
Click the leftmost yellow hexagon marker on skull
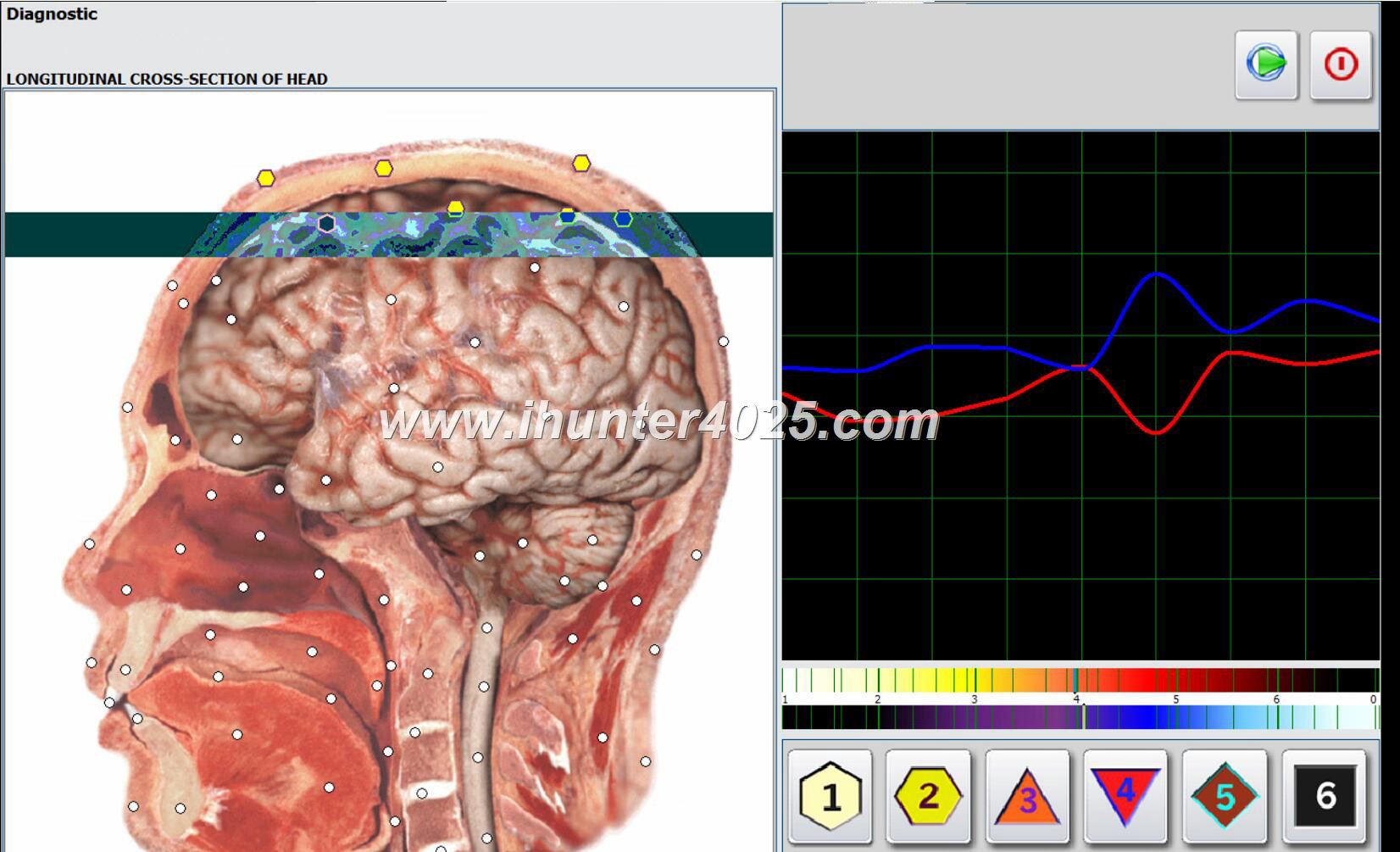click(x=266, y=178)
